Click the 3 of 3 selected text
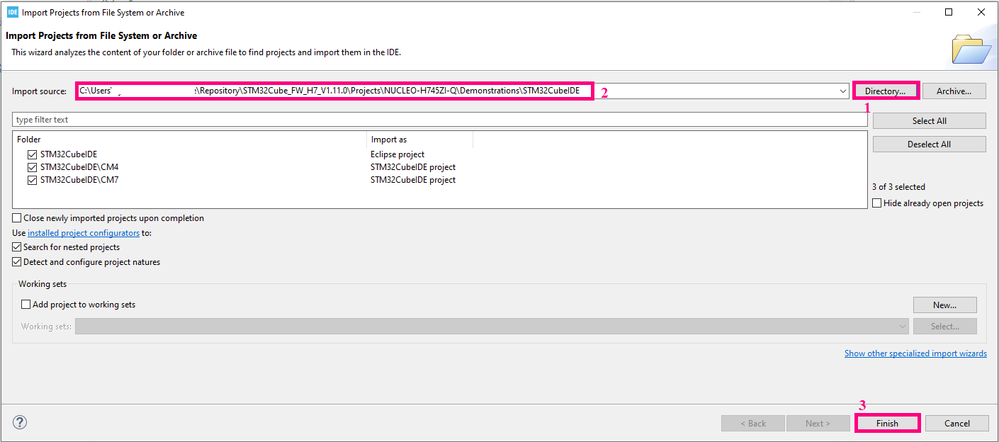The width and height of the screenshot is (999, 442). 898,187
